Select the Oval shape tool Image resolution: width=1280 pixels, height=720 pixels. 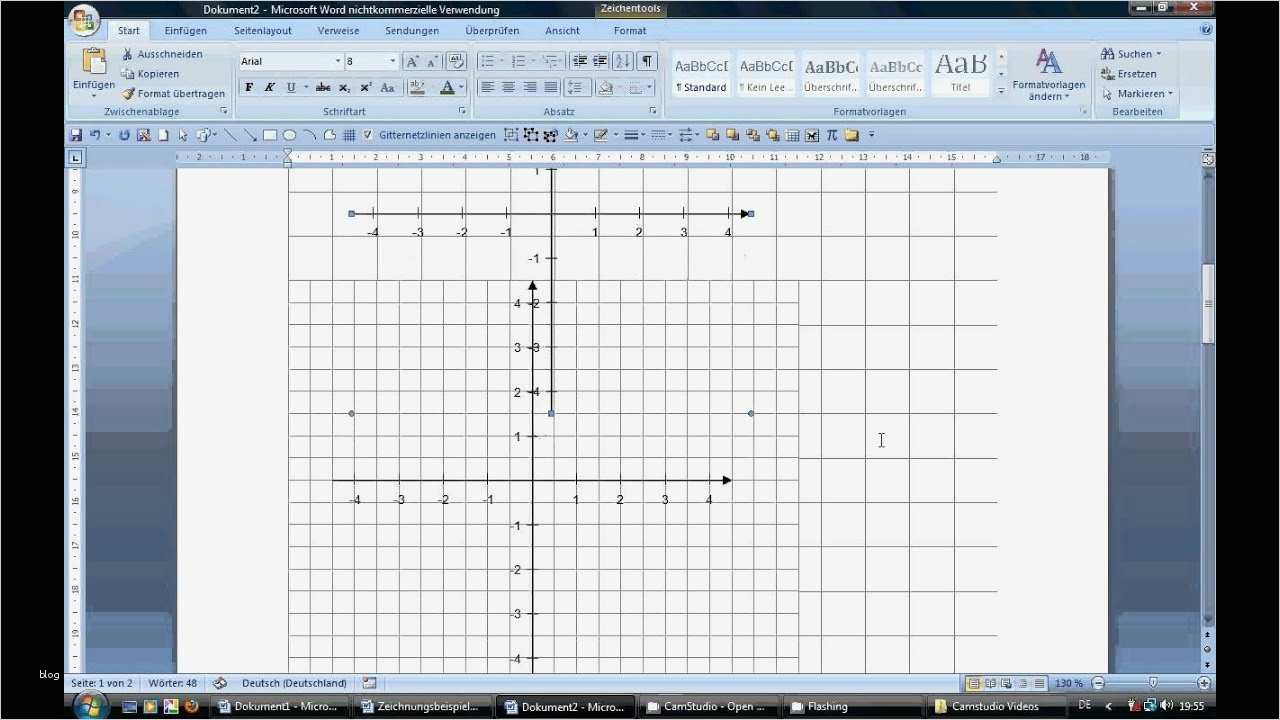289,135
